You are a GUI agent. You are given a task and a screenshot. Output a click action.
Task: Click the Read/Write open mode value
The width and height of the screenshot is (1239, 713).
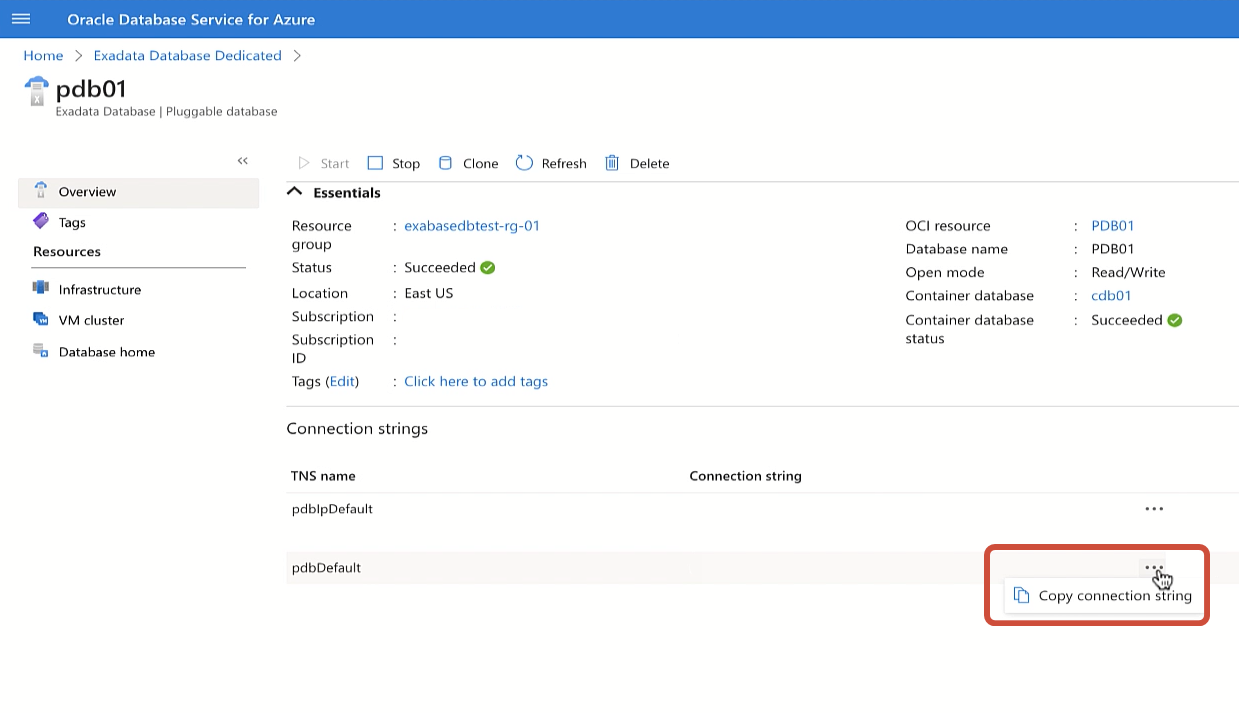1128,272
